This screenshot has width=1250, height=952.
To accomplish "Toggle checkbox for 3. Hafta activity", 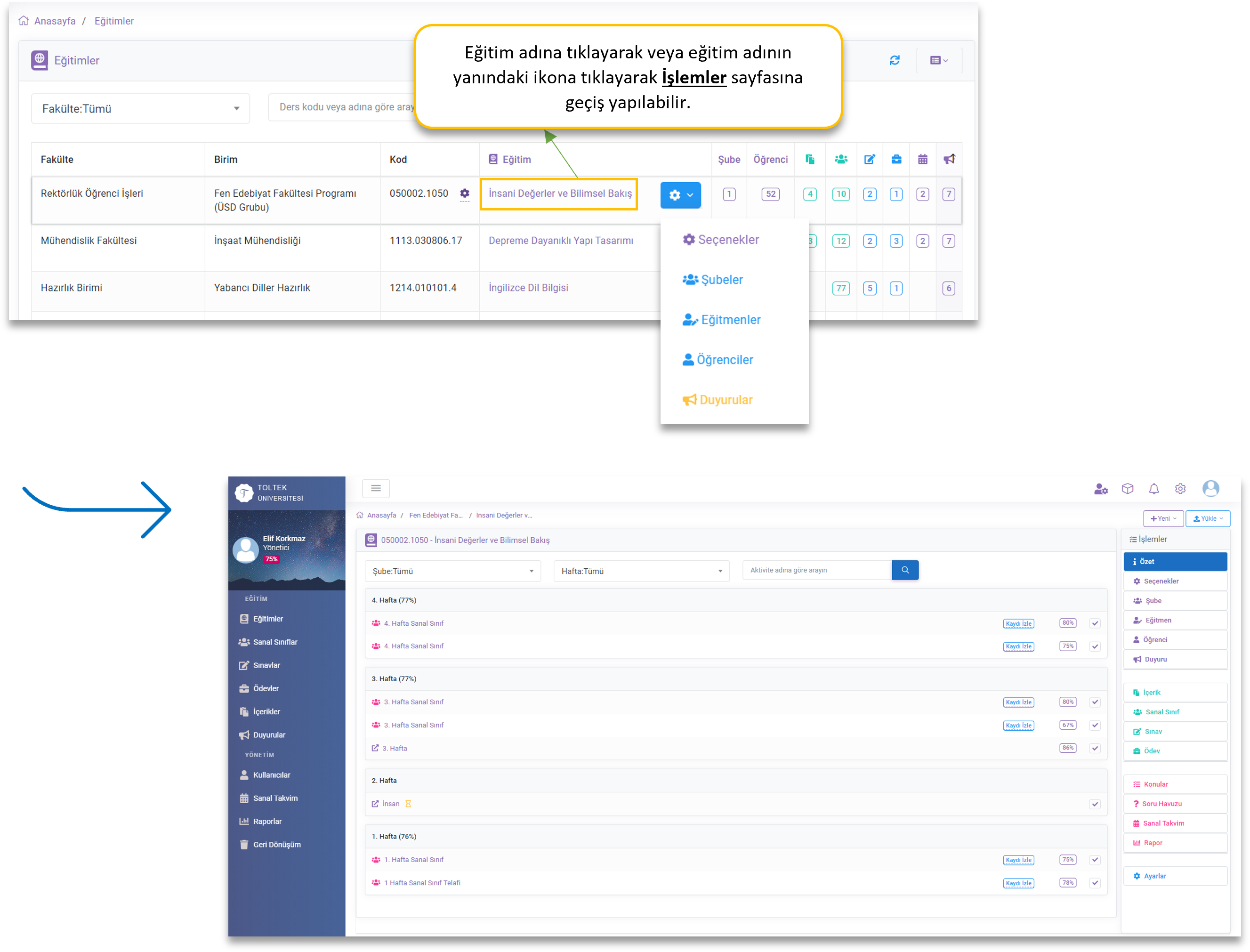I will click(1095, 749).
